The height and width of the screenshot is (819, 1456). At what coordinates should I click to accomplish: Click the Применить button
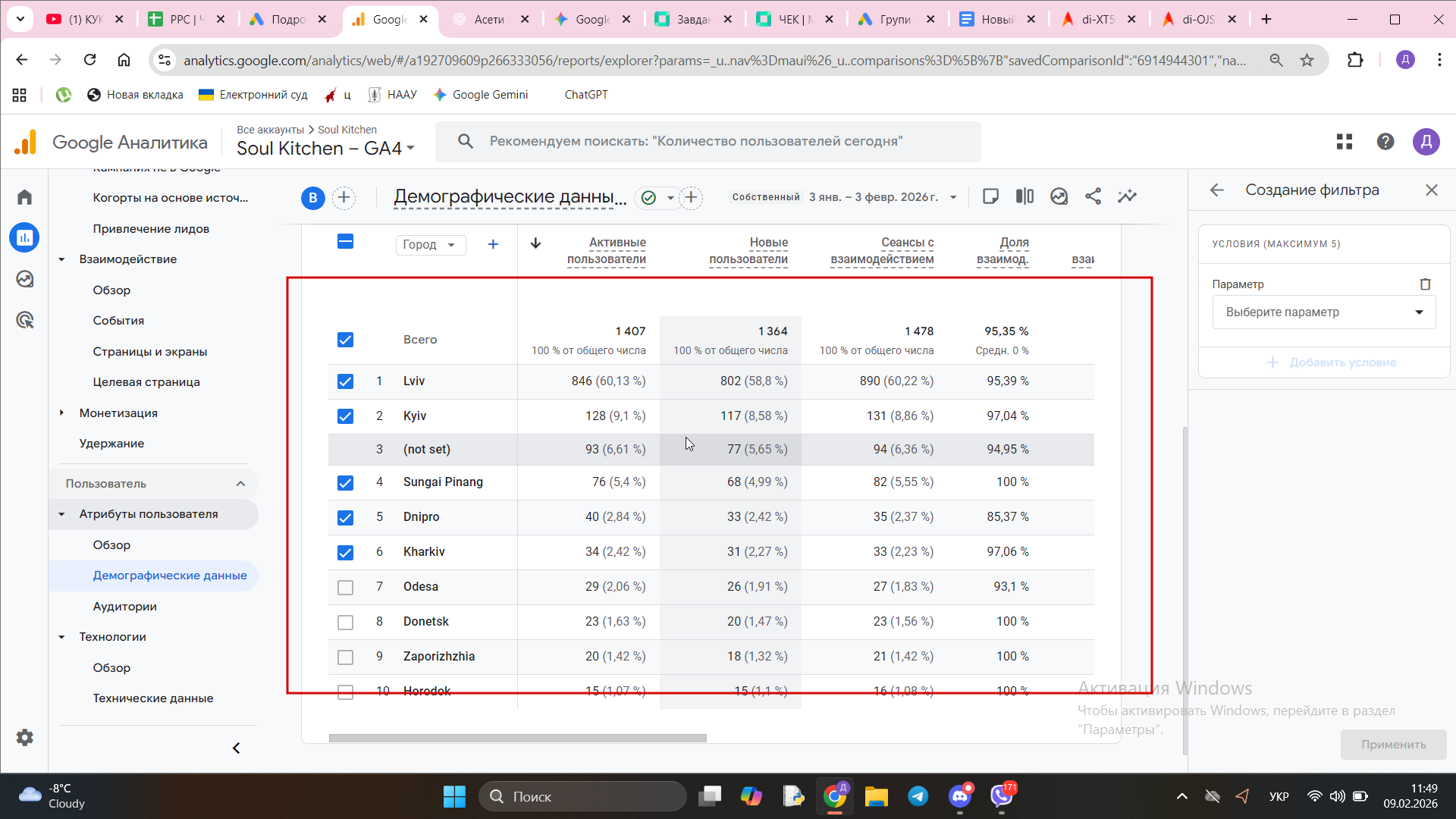pos(1393,745)
